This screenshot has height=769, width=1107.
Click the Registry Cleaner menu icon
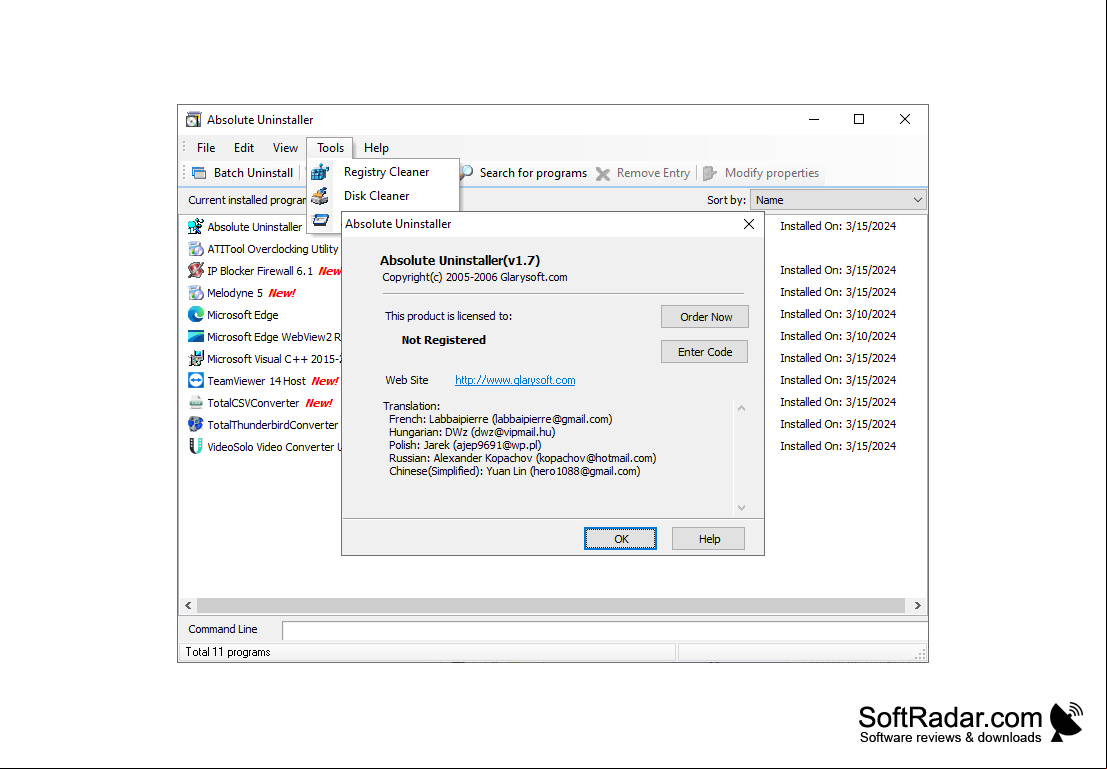click(321, 172)
